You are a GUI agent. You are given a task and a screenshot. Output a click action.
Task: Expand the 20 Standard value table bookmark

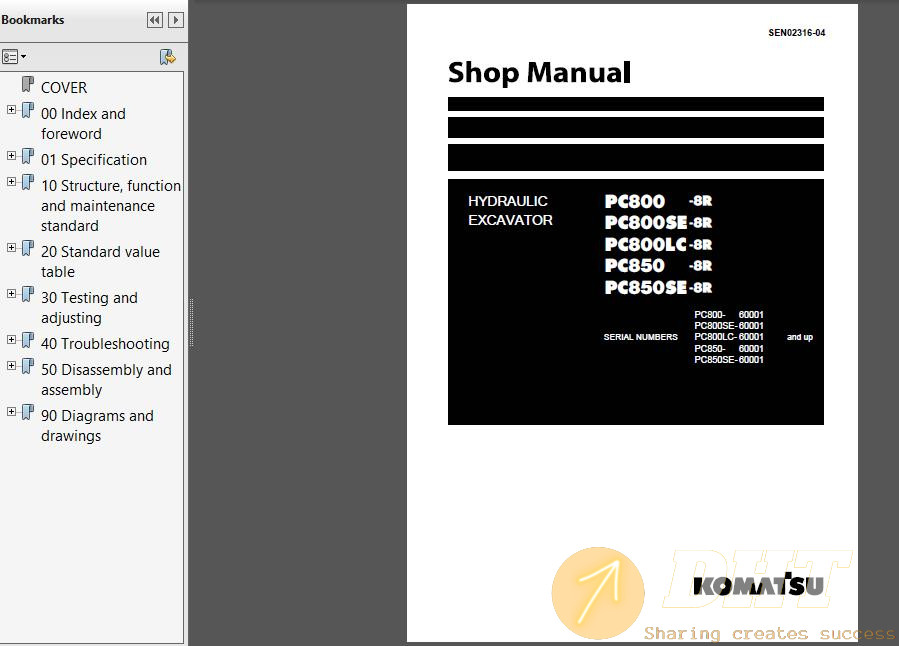(x=11, y=248)
